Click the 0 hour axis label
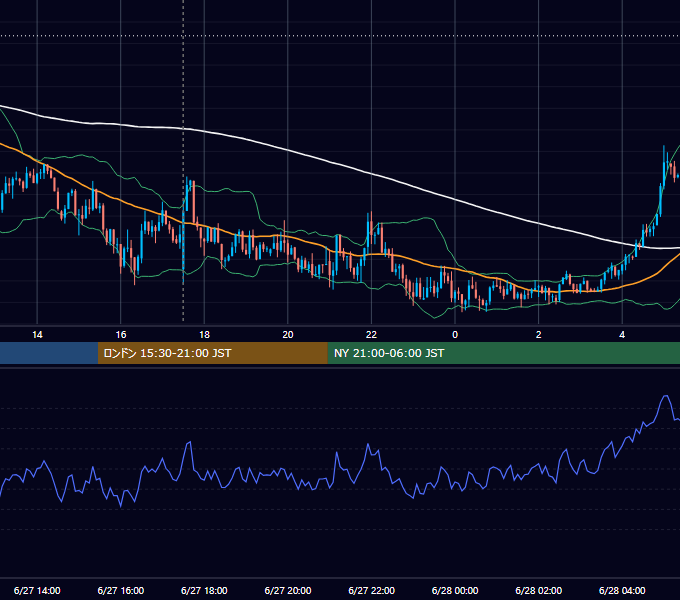Image resolution: width=680 pixels, height=600 pixels. [x=455, y=335]
